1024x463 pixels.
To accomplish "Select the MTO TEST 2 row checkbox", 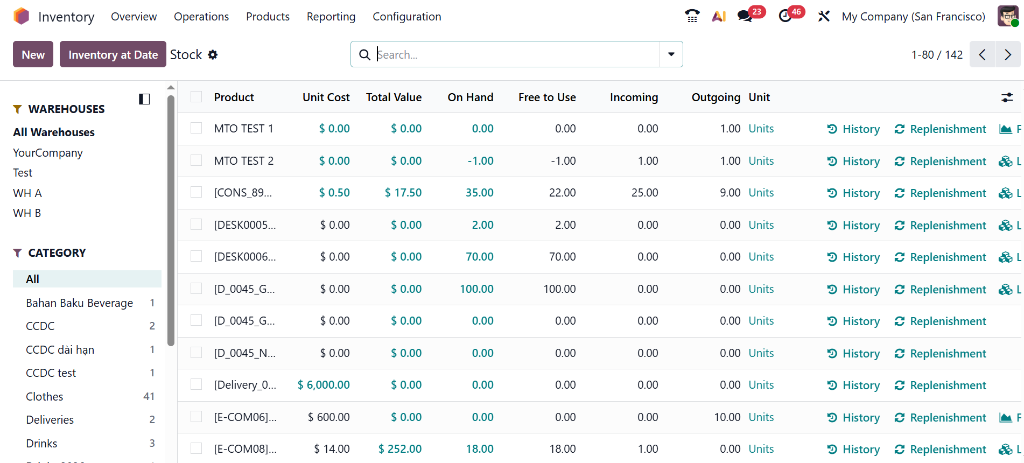I will coord(196,160).
